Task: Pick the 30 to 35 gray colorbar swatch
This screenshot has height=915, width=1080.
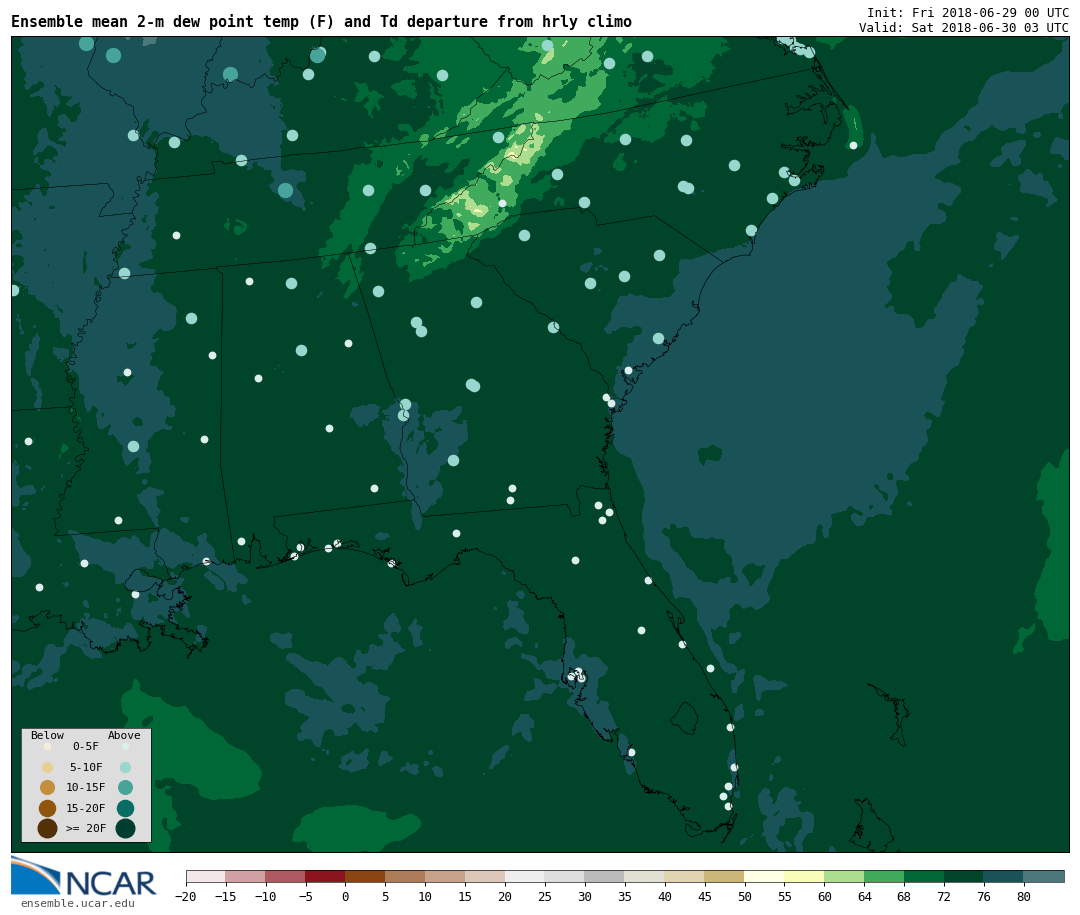Action: click(605, 876)
